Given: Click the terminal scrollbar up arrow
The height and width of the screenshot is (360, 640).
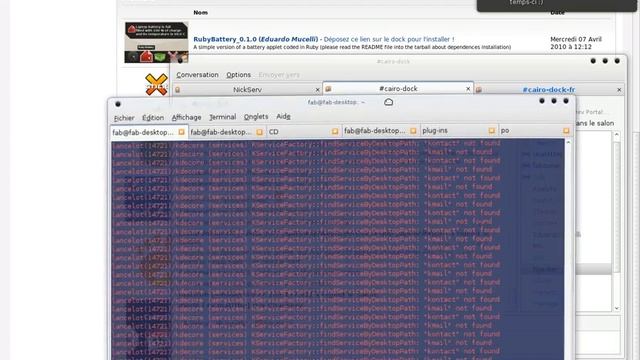Looking at the screenshot, I should pyautogui.click(x=568, y=142).
